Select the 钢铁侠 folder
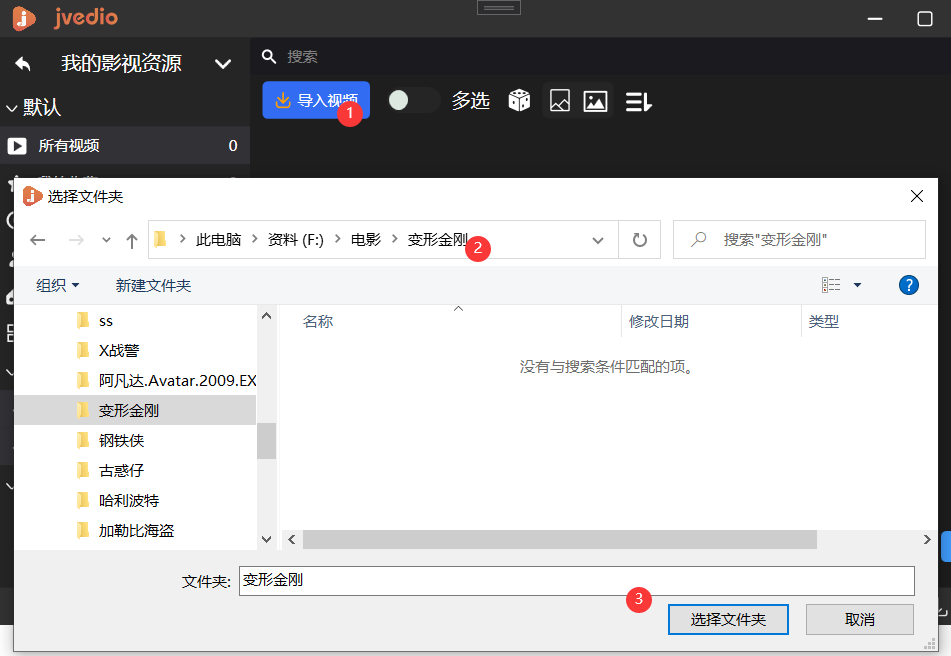Viewport: 951px width, 656px height. [121, 441]
